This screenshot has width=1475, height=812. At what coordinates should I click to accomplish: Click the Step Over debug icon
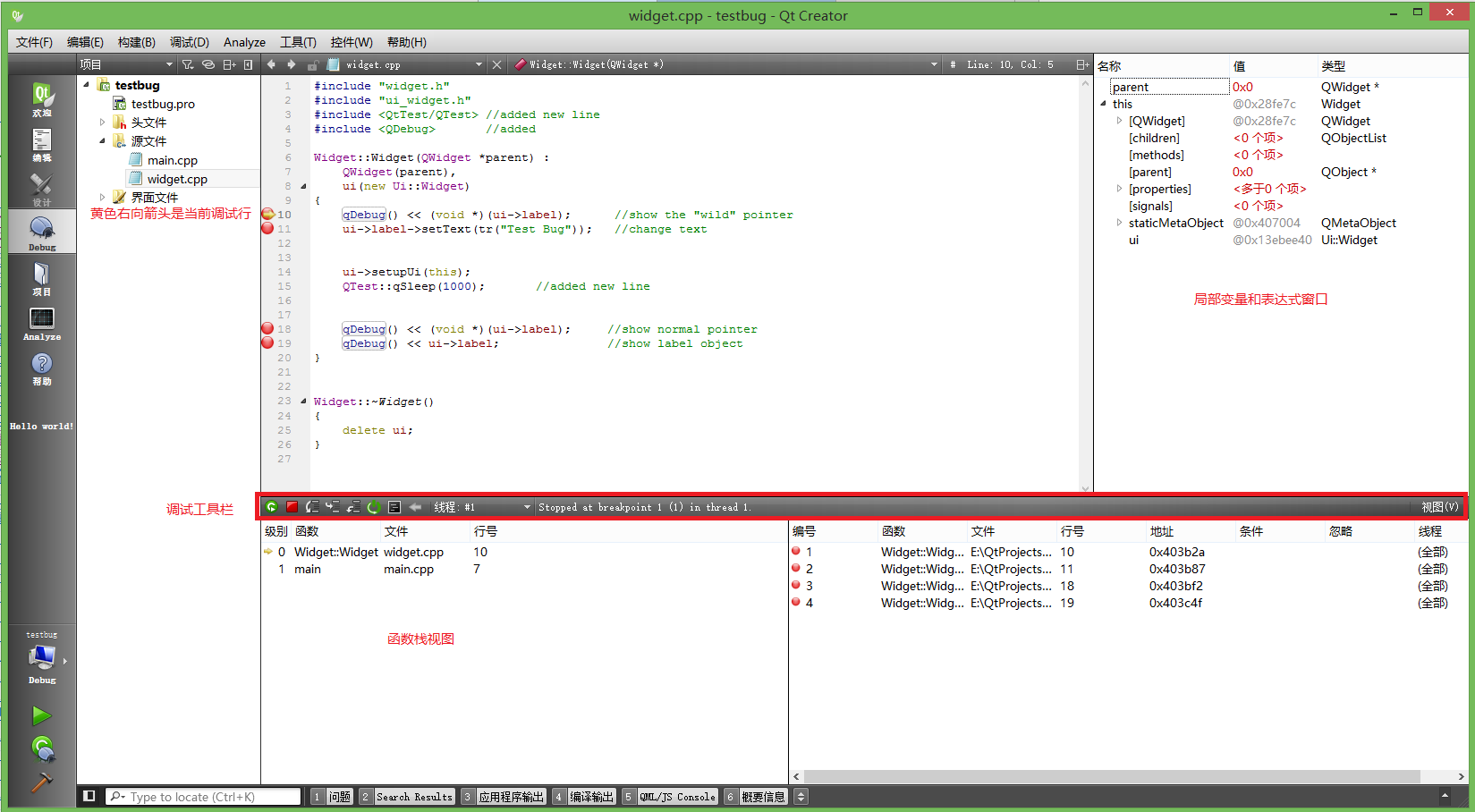coord(312,507)
